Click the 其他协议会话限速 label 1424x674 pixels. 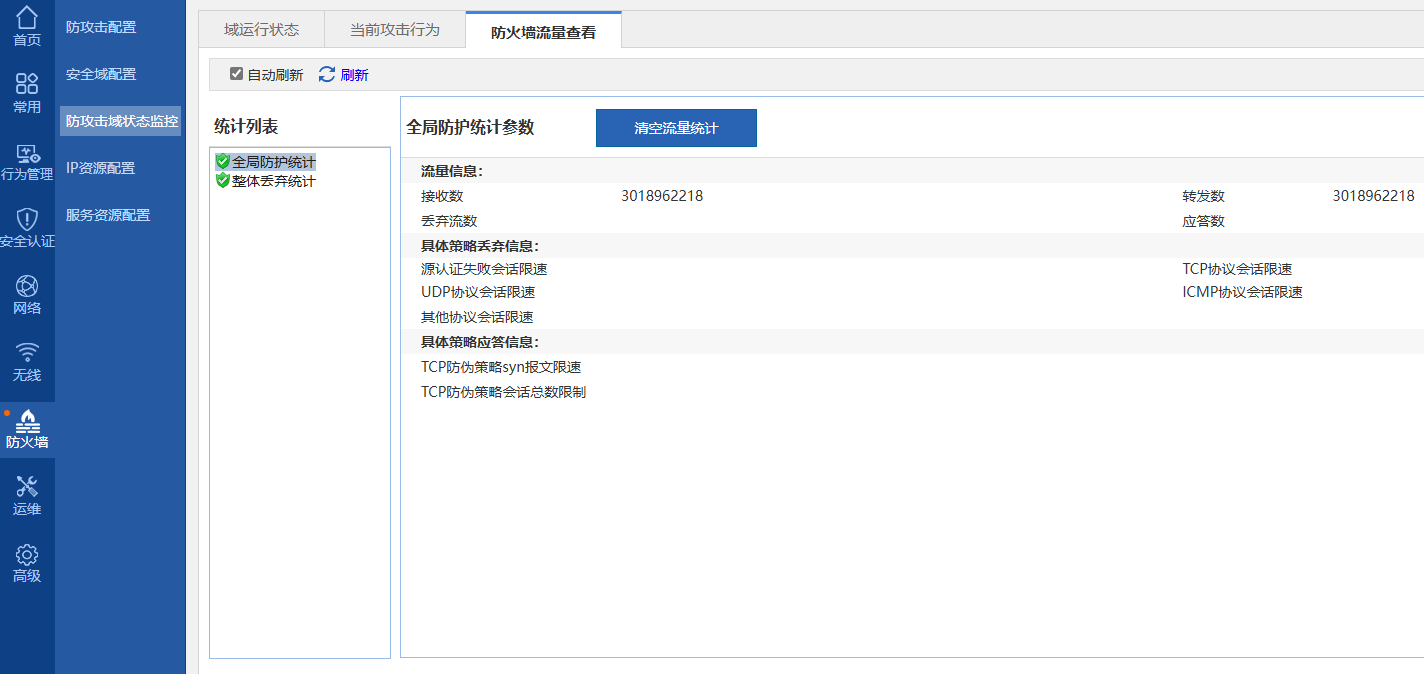click(x=477, y=317)
